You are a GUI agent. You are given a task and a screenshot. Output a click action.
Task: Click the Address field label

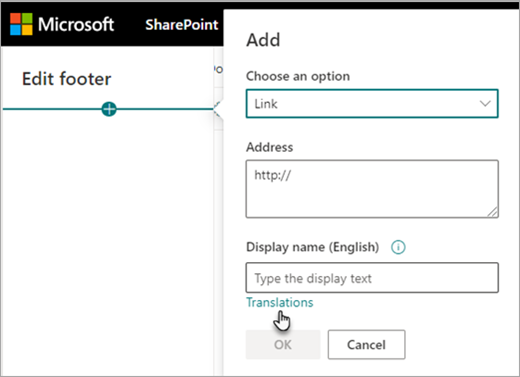270,147
